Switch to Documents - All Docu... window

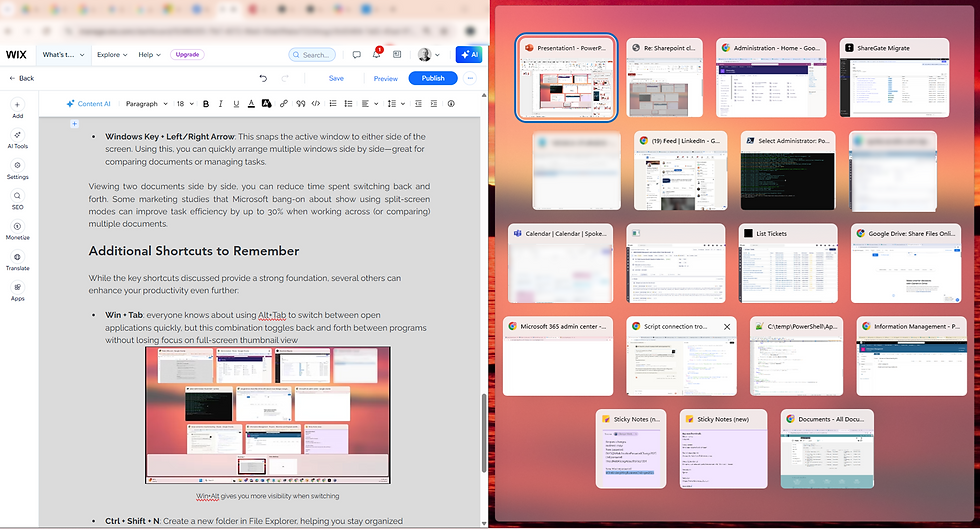828,449
